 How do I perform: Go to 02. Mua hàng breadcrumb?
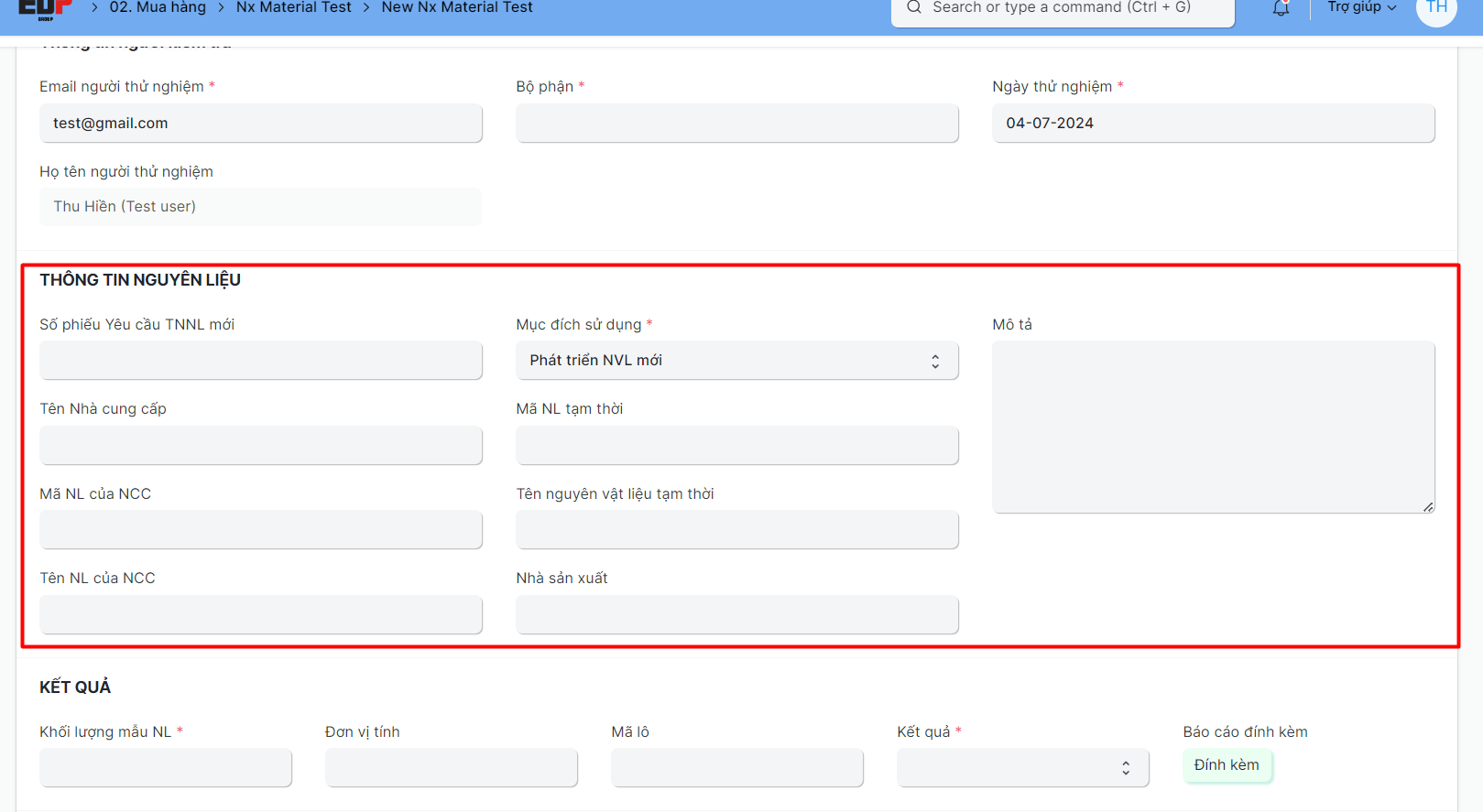(x=158, y=7)
